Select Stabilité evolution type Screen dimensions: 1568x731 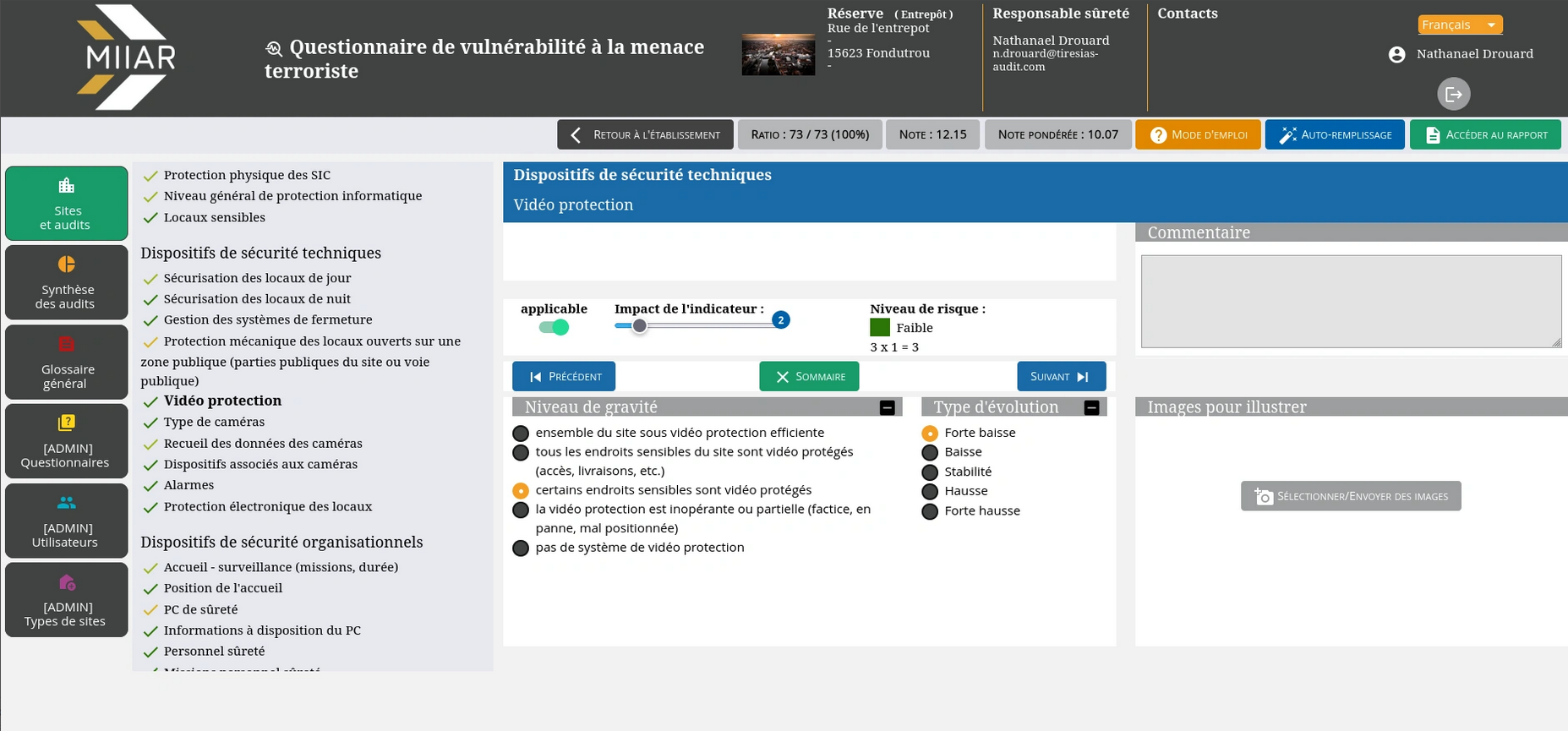pos(930,472)
